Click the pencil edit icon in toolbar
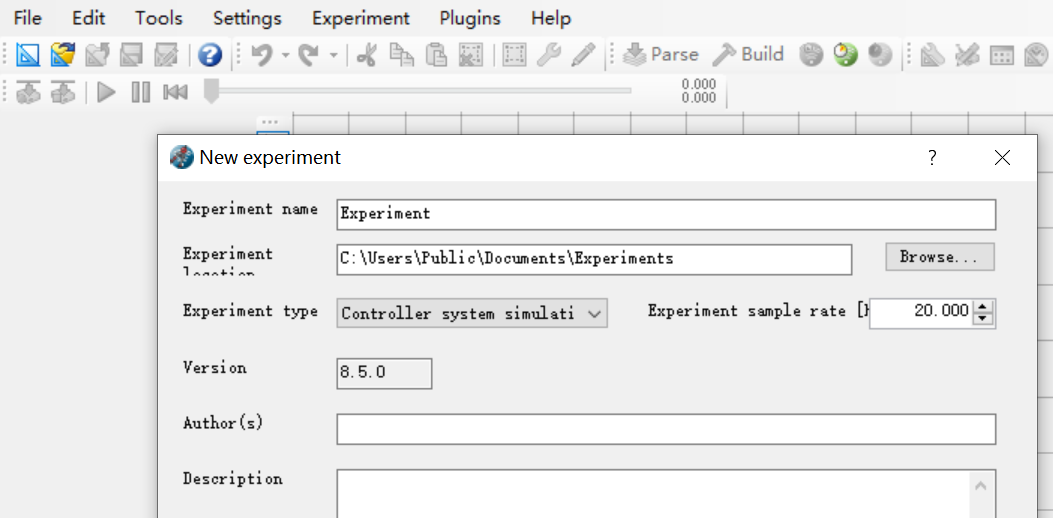The image size is (1053, 518). (583, 54)
